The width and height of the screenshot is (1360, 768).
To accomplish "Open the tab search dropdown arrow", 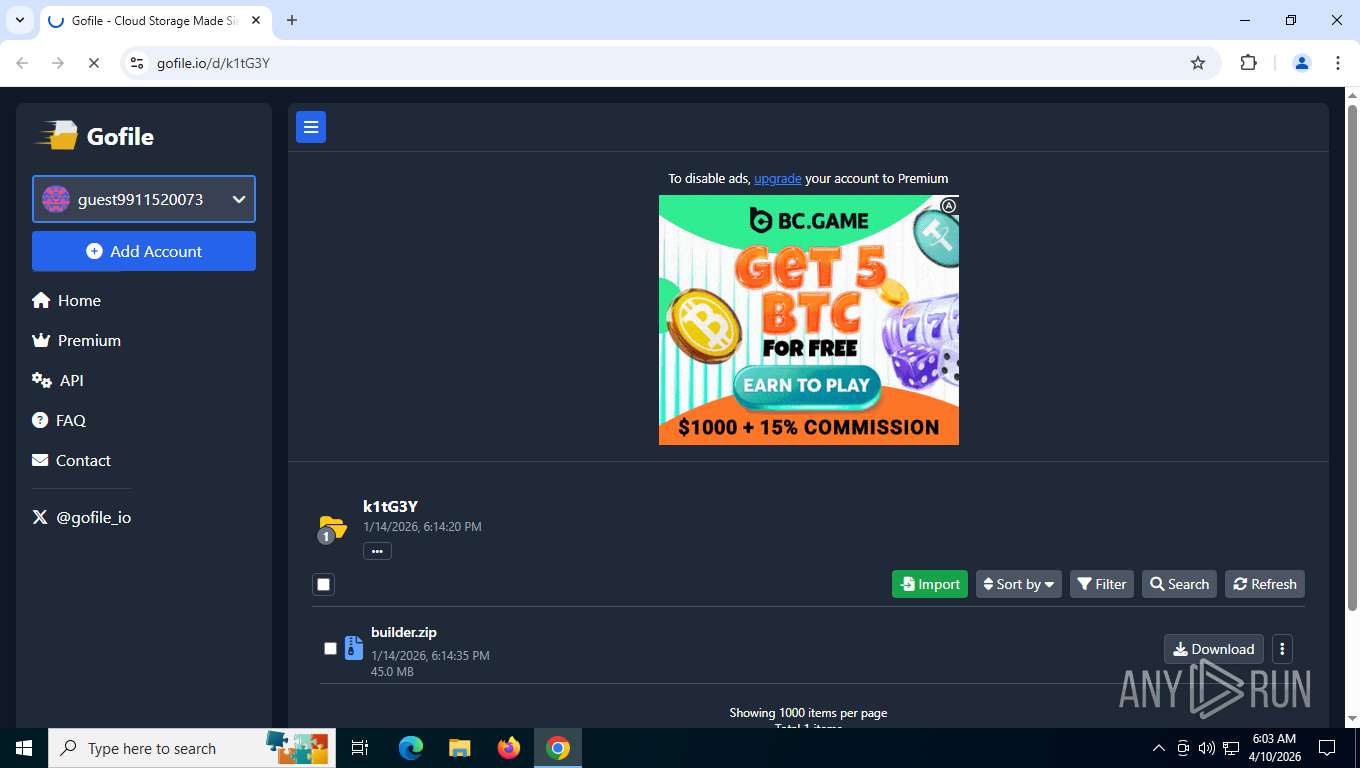I will tap(19, 20).
